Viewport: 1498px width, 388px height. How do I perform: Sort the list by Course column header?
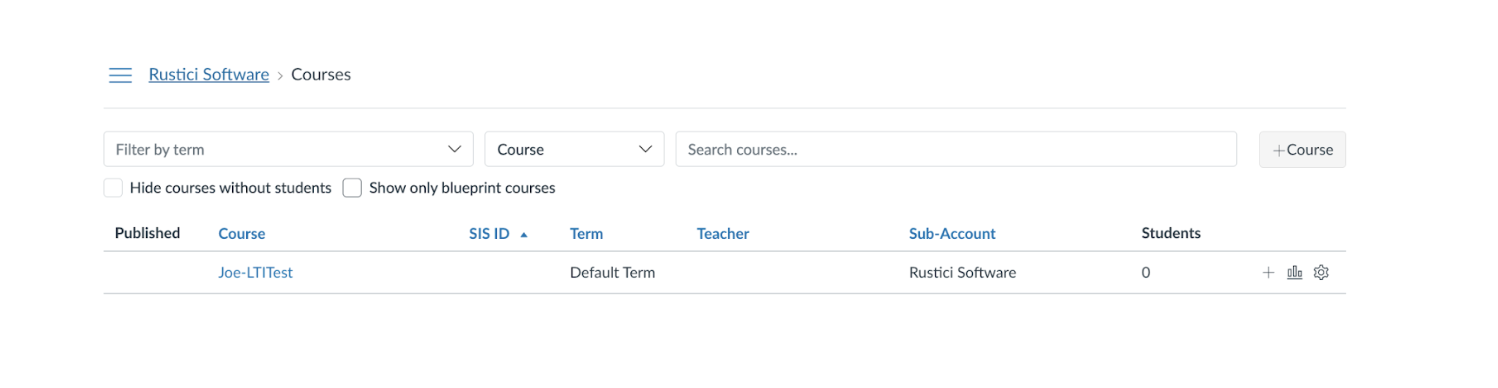coord(242,233)
